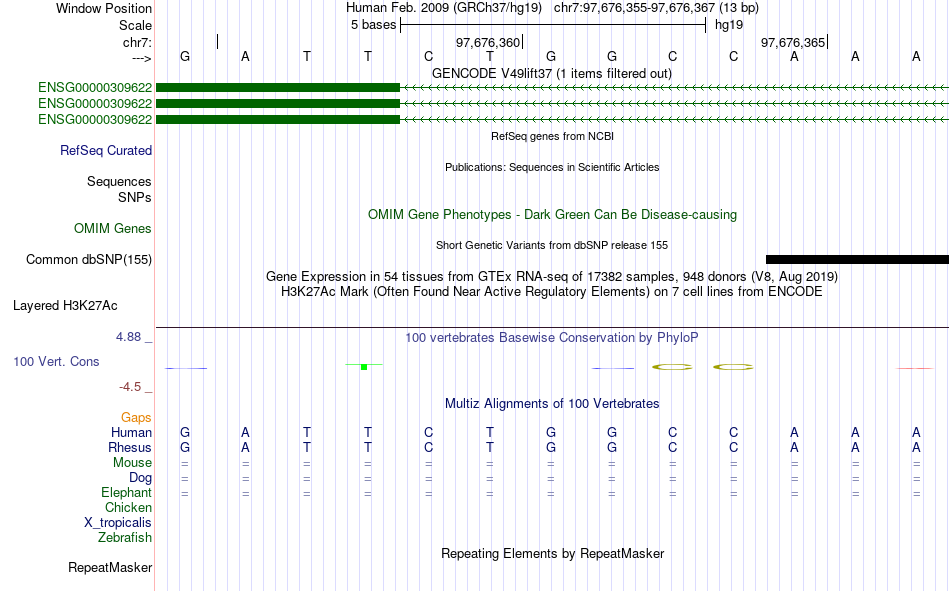Image resolution: width=950 pixels, height=591 pixels.
Task: Click the Elephant species label
Action: pos(127,492)
